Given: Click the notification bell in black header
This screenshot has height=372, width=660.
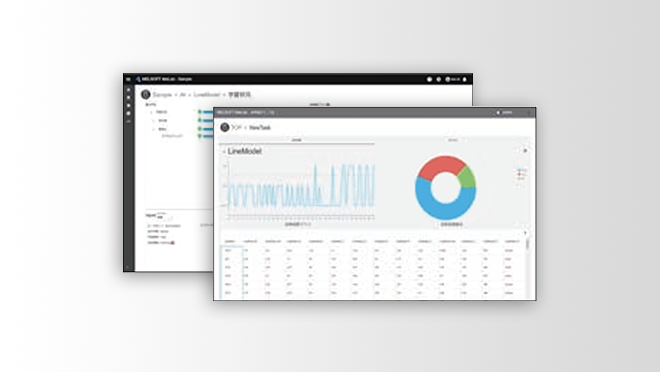Looking at the screenshot, I should tap(465, 79).
